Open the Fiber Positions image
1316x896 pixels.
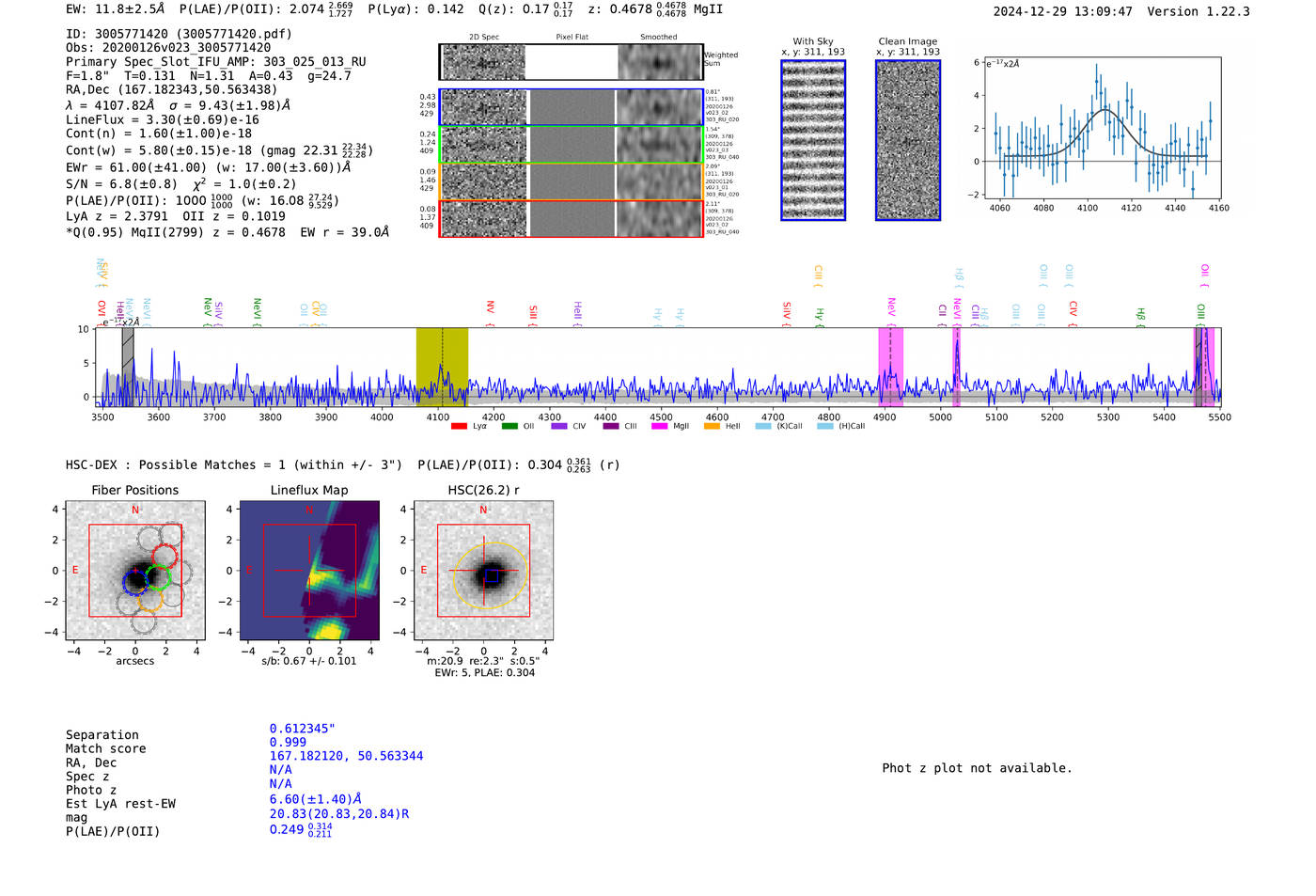pos(135,571)
